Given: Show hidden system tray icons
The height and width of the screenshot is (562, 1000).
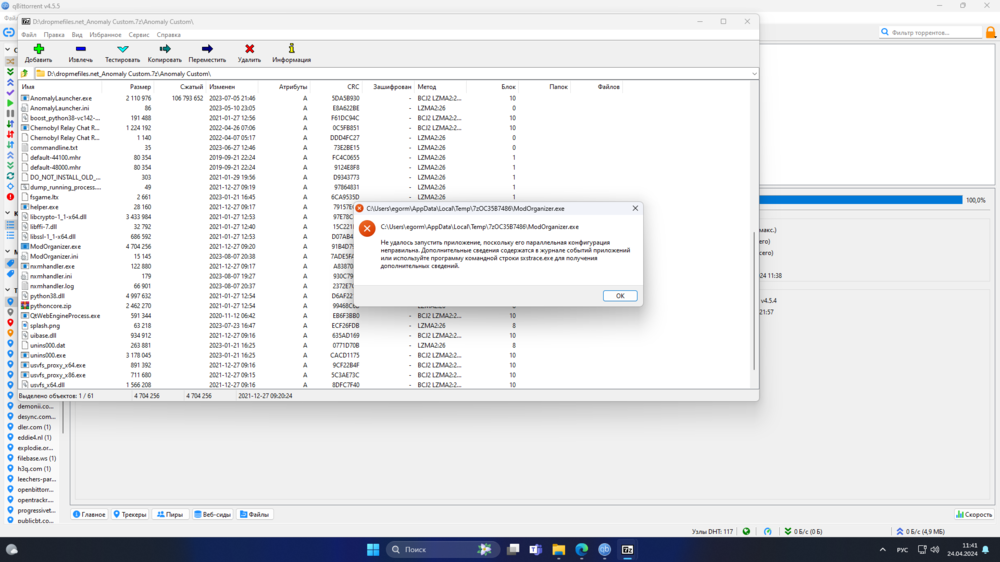Looking at the screenshot, I should (882, 550).
